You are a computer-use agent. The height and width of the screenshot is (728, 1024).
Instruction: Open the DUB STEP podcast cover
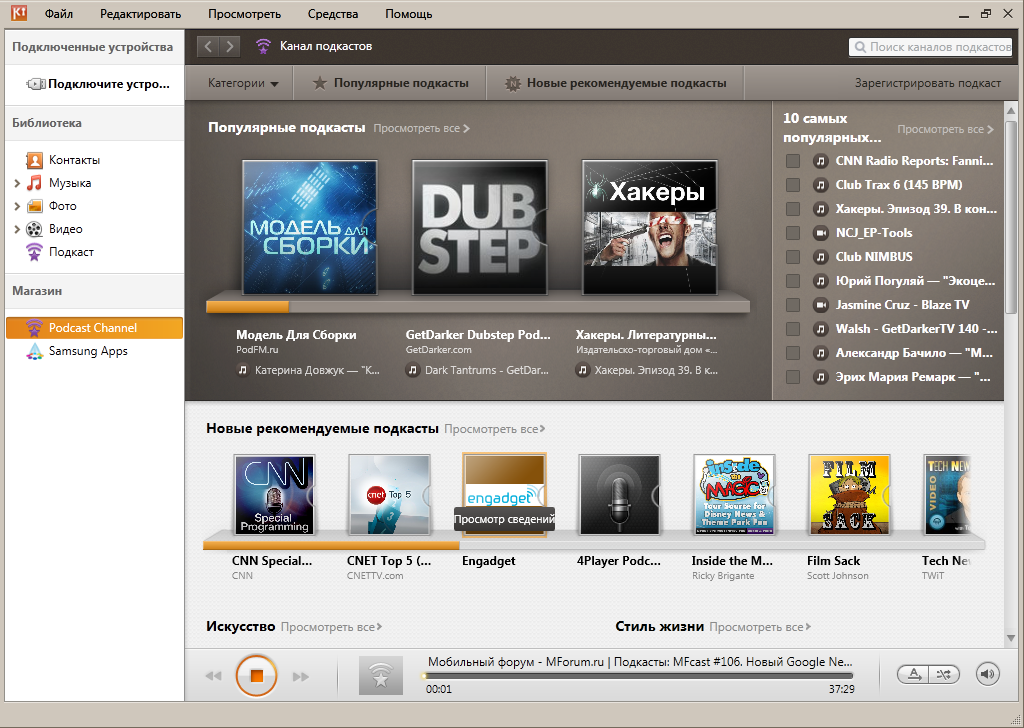[480, 227]
